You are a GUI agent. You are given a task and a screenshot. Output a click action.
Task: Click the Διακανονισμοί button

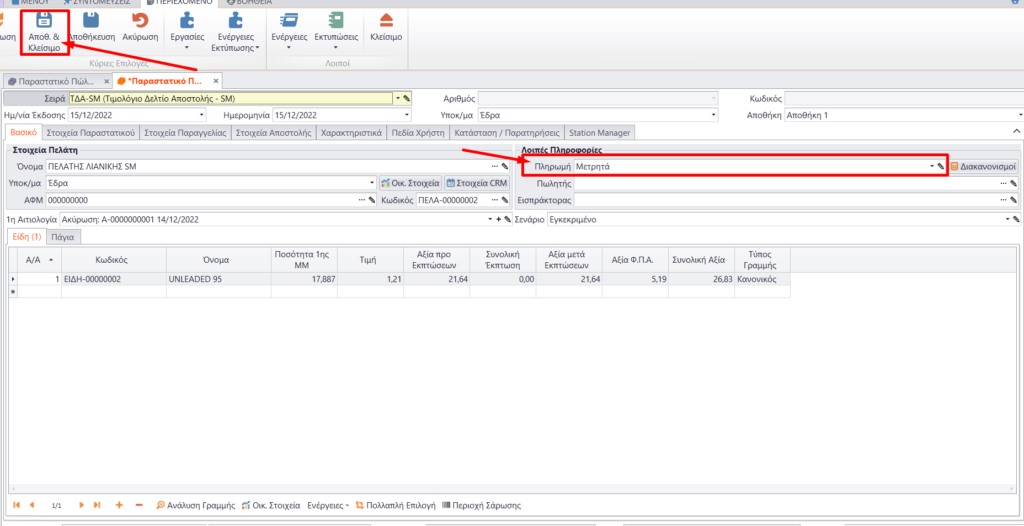(x=983, y=166)
